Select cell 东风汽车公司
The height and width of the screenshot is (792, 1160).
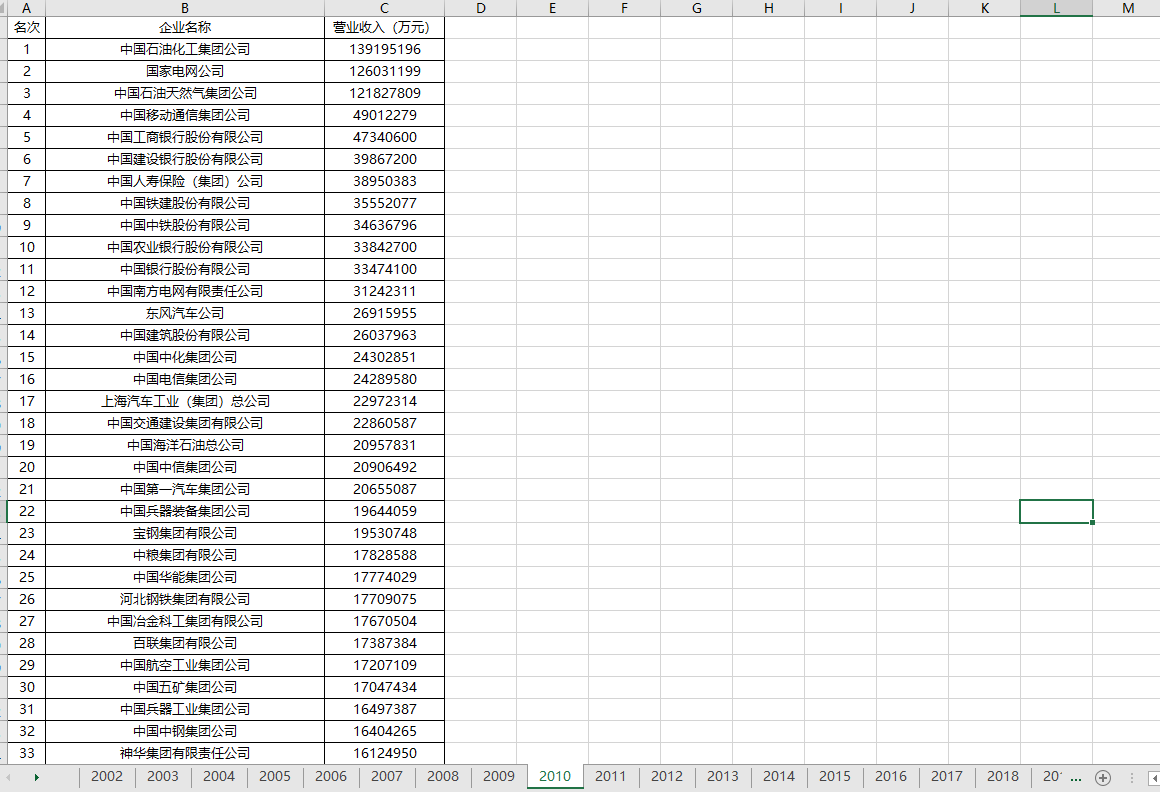pyautogui.click(x=185, y=314)
